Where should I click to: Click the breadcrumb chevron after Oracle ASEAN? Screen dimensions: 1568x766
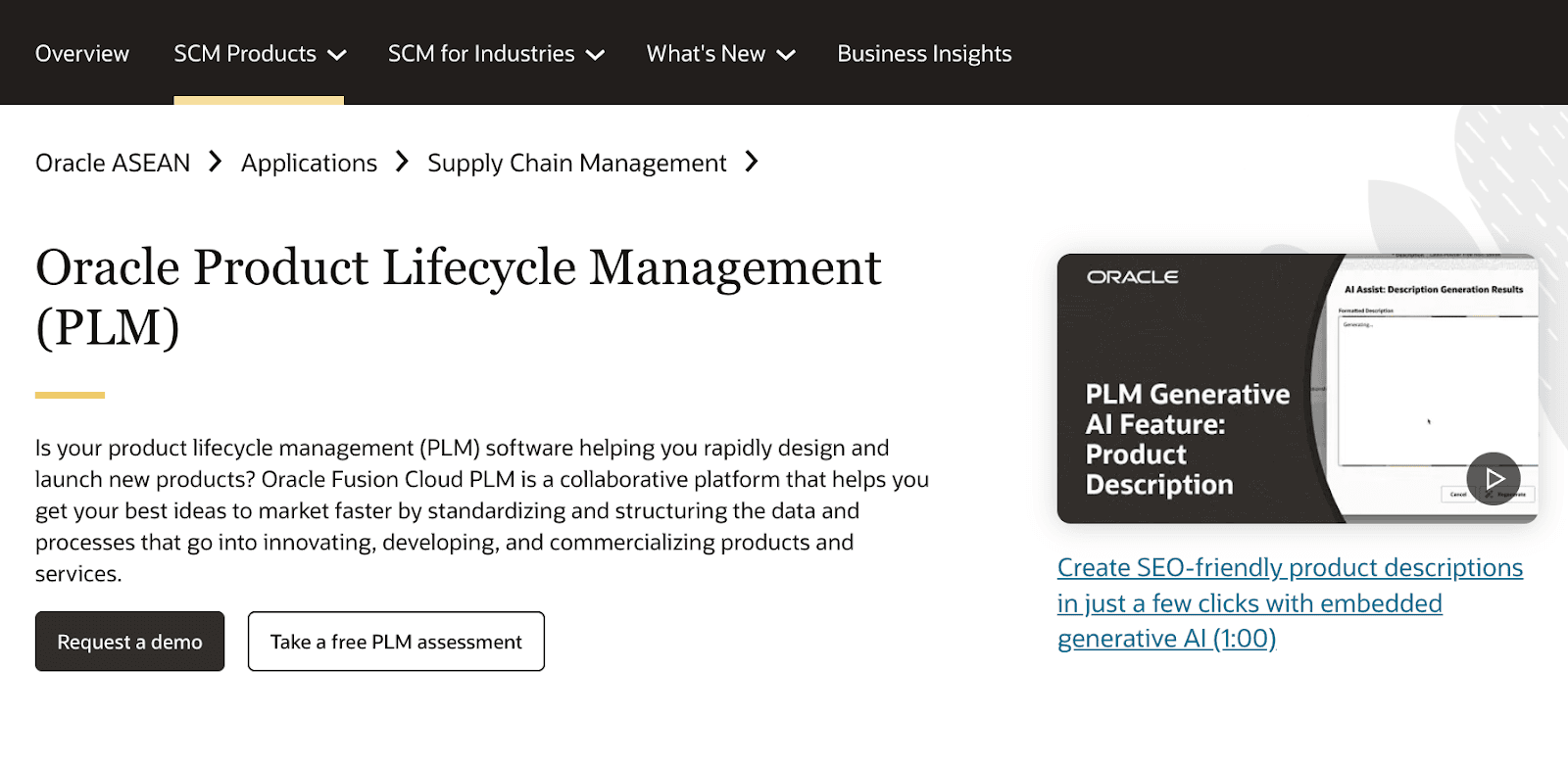click(214, 163)
